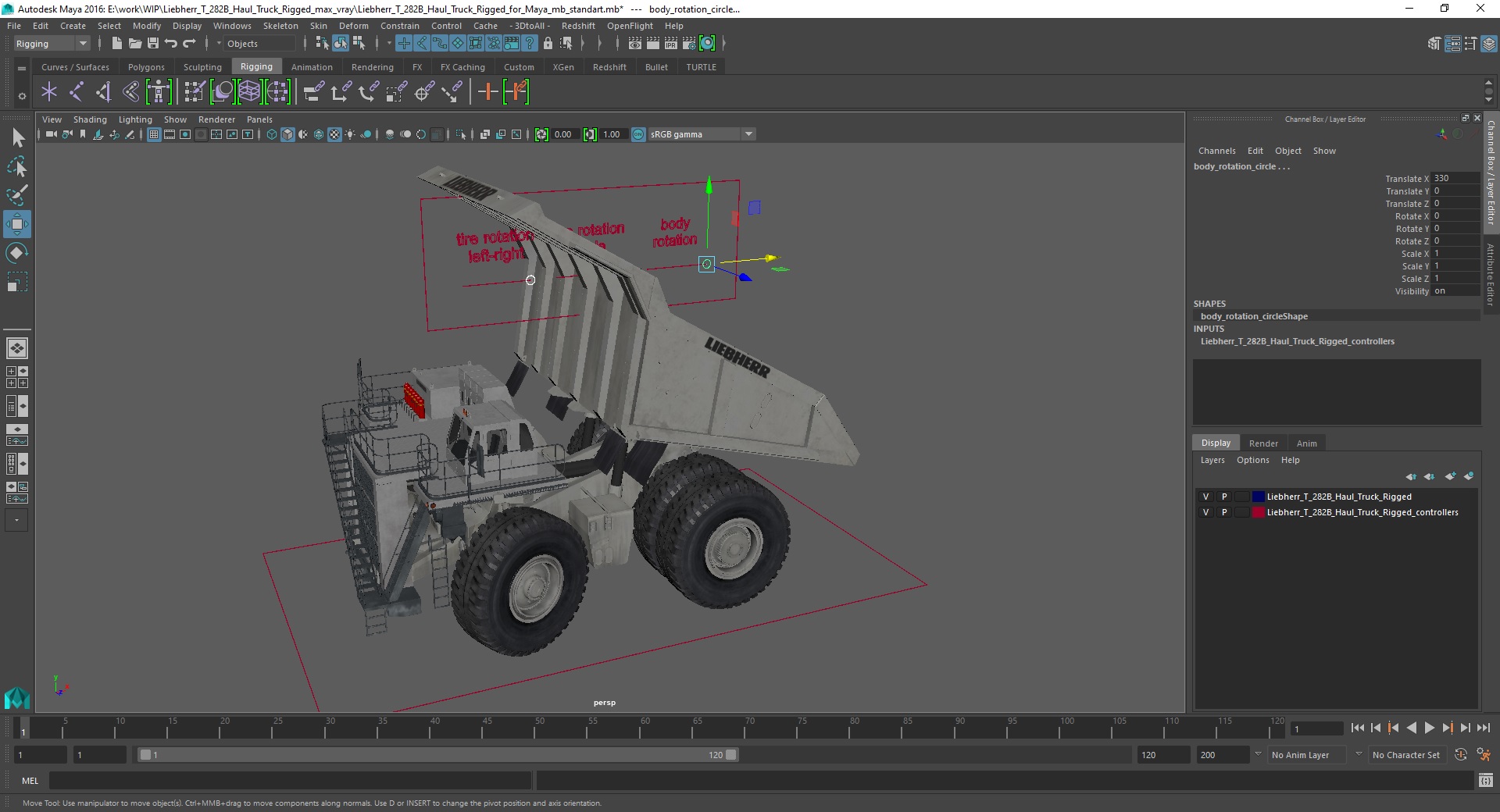Screen dimensions: 1500x812
Task: Click play backwards button
Action: (1411, 728)
